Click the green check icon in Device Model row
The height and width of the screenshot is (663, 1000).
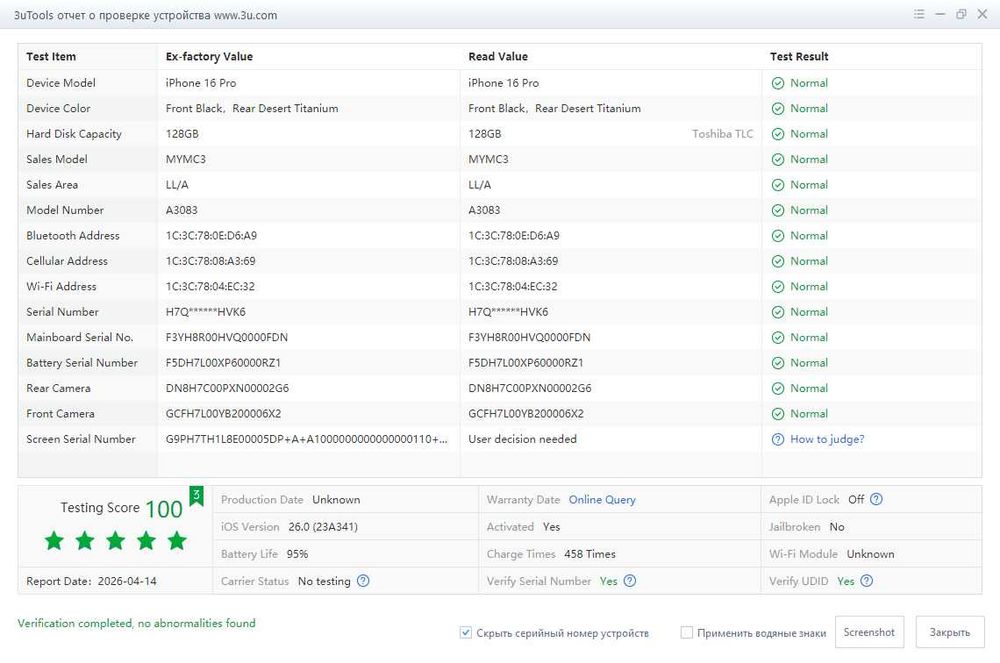click(777, 83)
